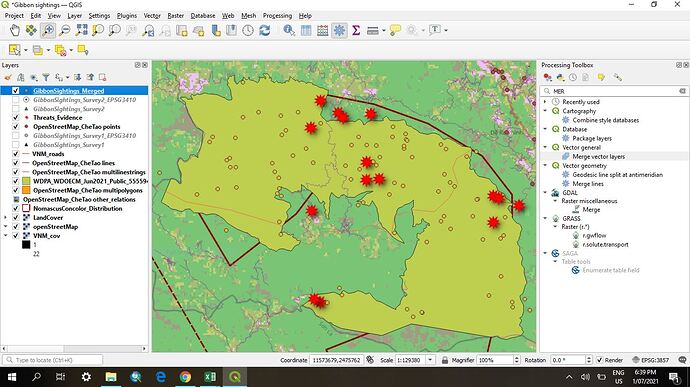This screenshot has height=387, width=690.
Task: Select the Merge vector layers algorithm
Action: pos(598,156)
